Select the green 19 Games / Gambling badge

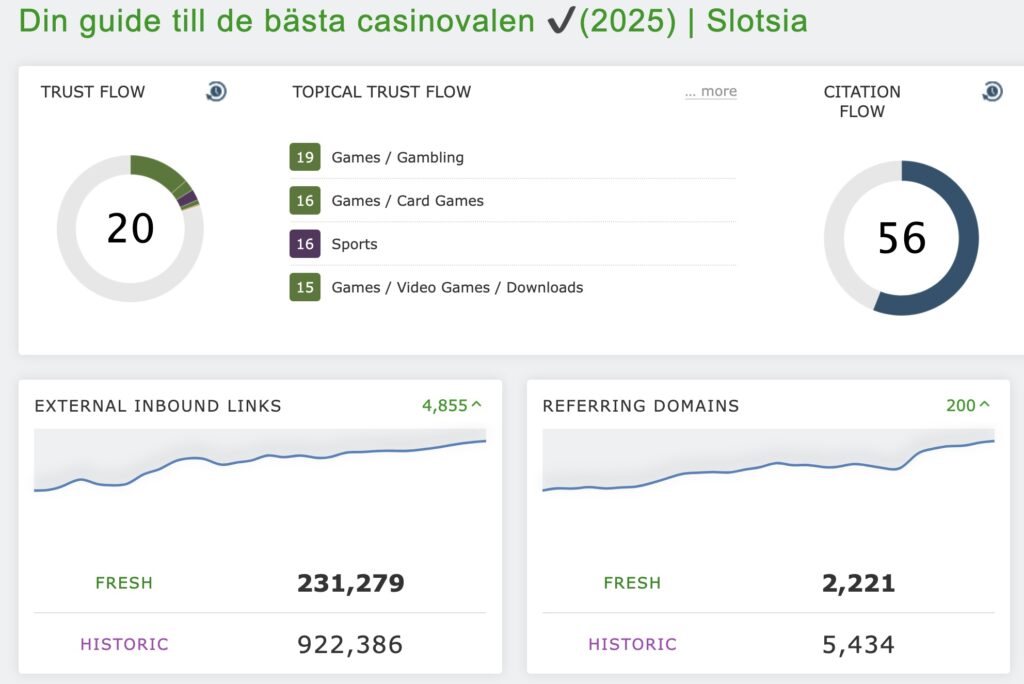[305, 157]
